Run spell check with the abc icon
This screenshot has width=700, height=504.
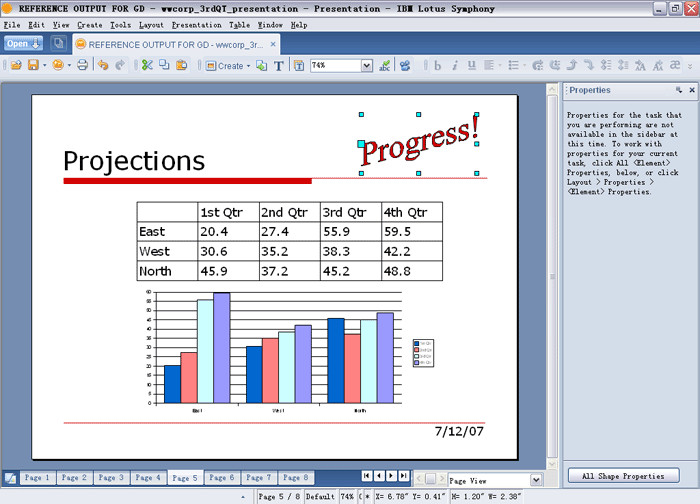[384, 66]
